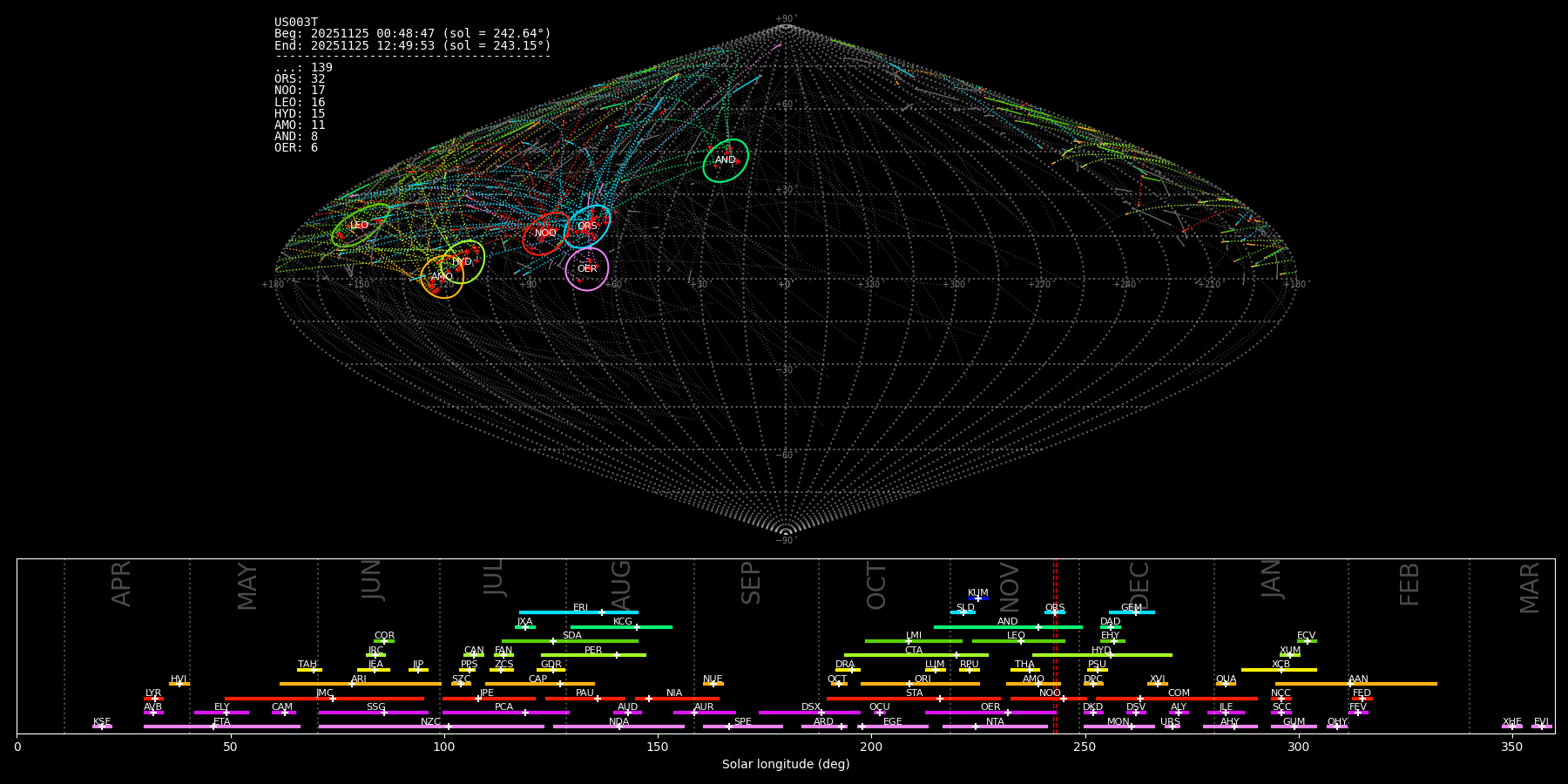Image resolution: width=1568 pixels, height=784 pixels.
Task: Click the GEM shower bar in timeline
Action: click(x=1132, y=612)
